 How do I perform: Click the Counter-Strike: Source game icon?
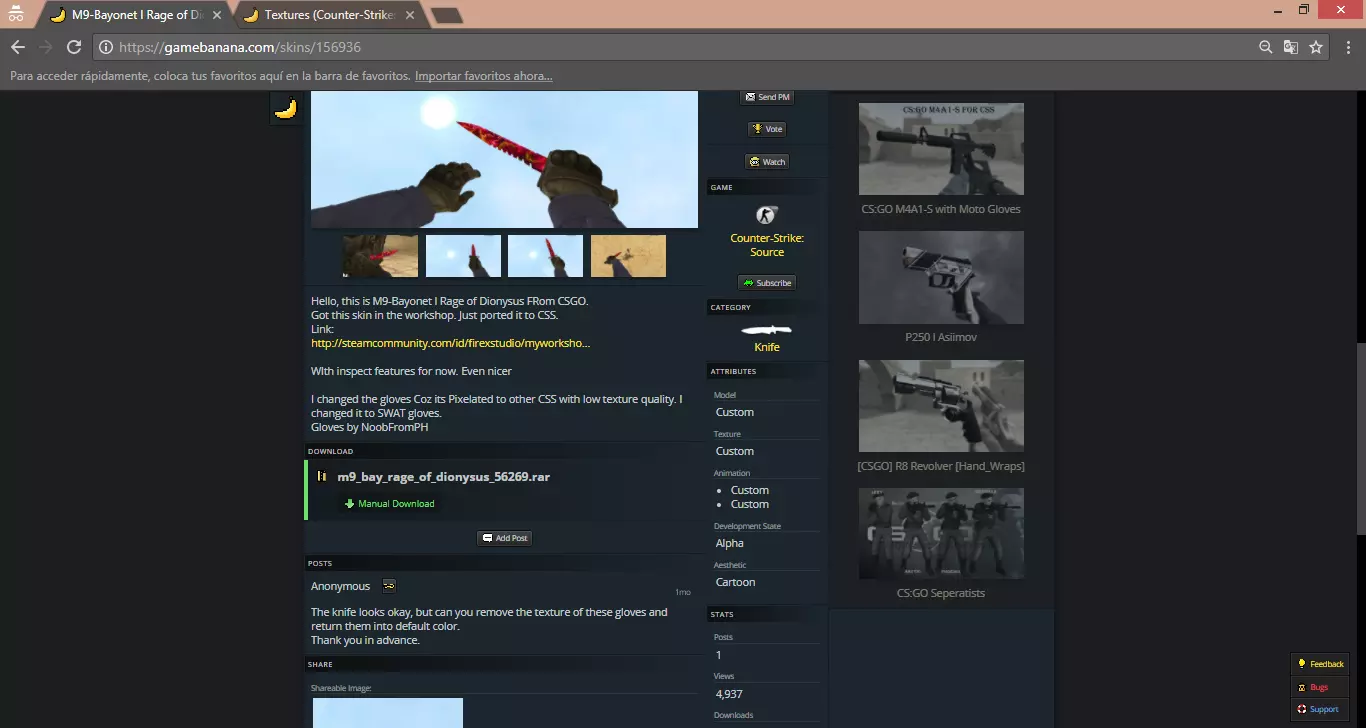tap(767, 214)
